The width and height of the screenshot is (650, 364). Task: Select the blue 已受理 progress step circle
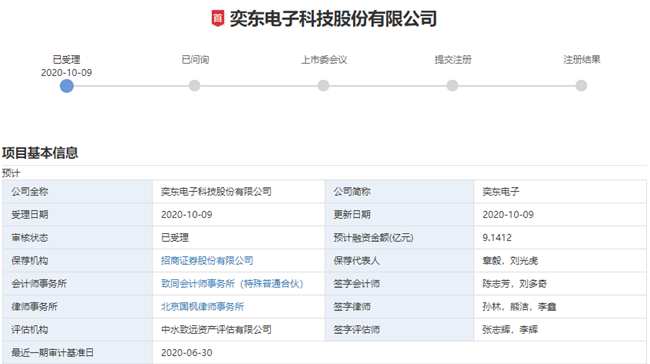pos(66,86)
